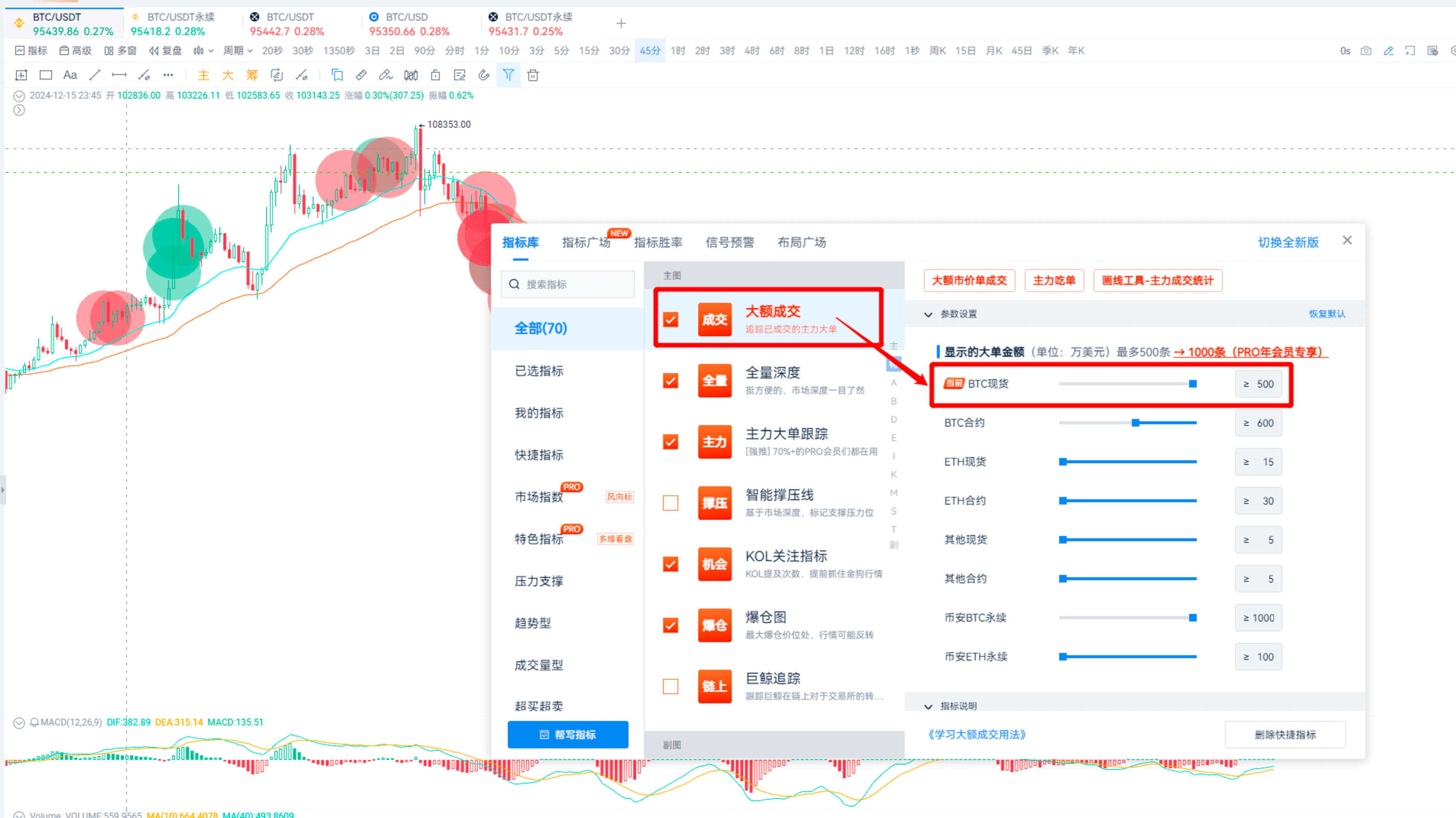Collapse the main chart info arrow icon

19,96
